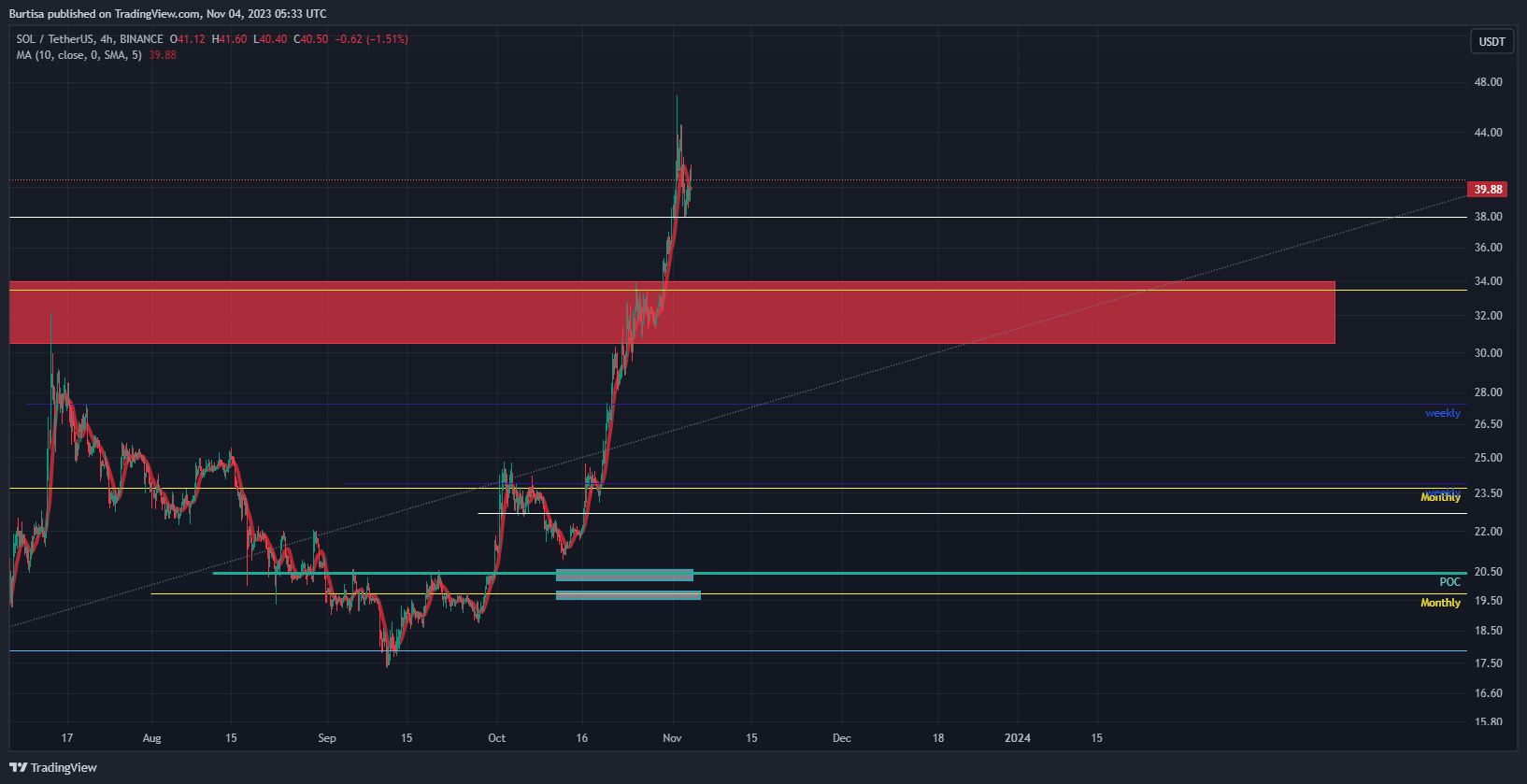The width and height of the screenshot is (1527, 784).
Task: Click the blue weekly level label
Action: click(x=1442, y=413)
